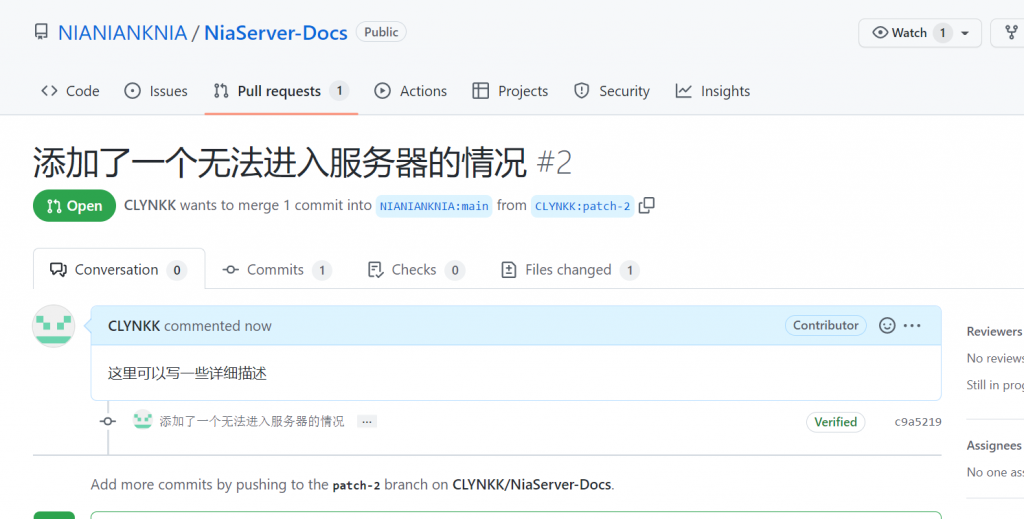Click the NIANIANKNIA:main base branch label
This screenshot has height=519, width=1024.
coord(434,206)
